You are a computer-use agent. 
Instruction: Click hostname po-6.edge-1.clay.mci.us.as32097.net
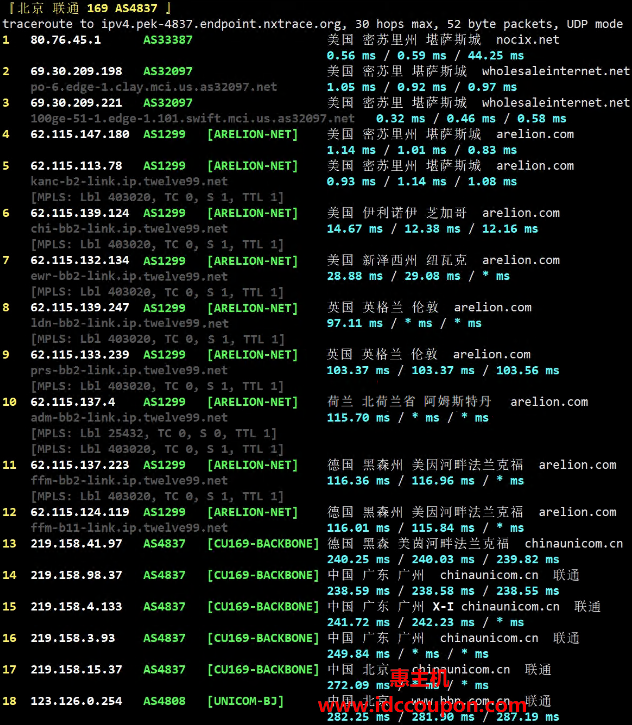click(x=153, y=87)
